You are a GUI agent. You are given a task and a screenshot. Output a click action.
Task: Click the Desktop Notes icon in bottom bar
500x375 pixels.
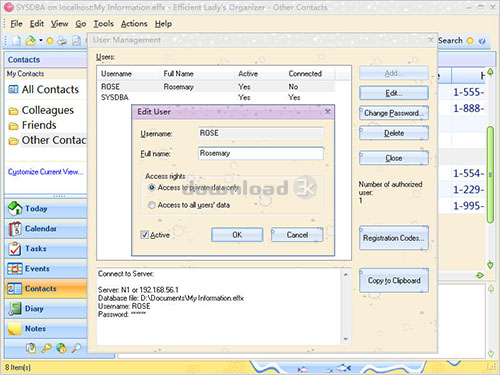(31, 348)
